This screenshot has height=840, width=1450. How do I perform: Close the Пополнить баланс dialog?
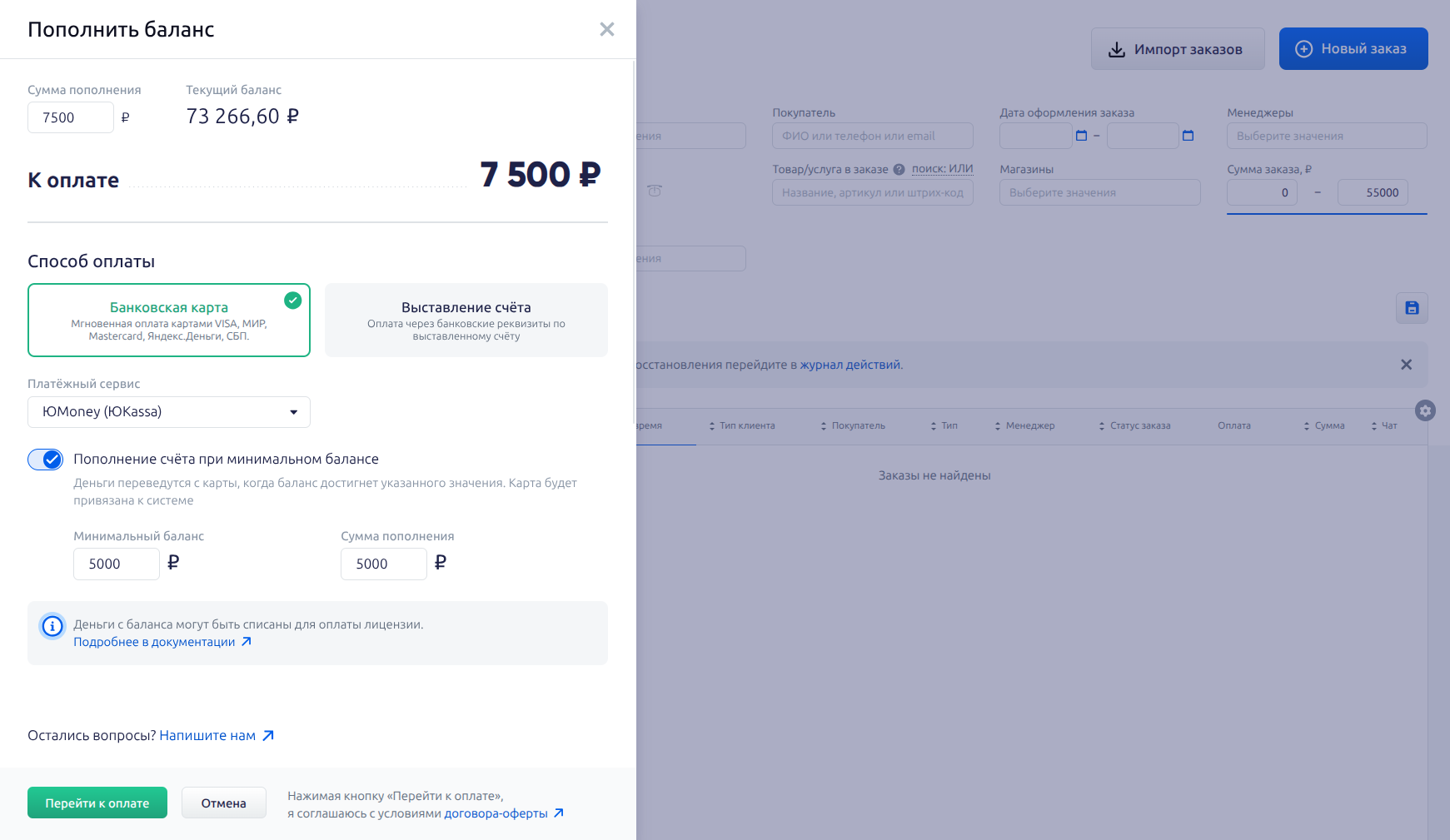click(607, 29)
